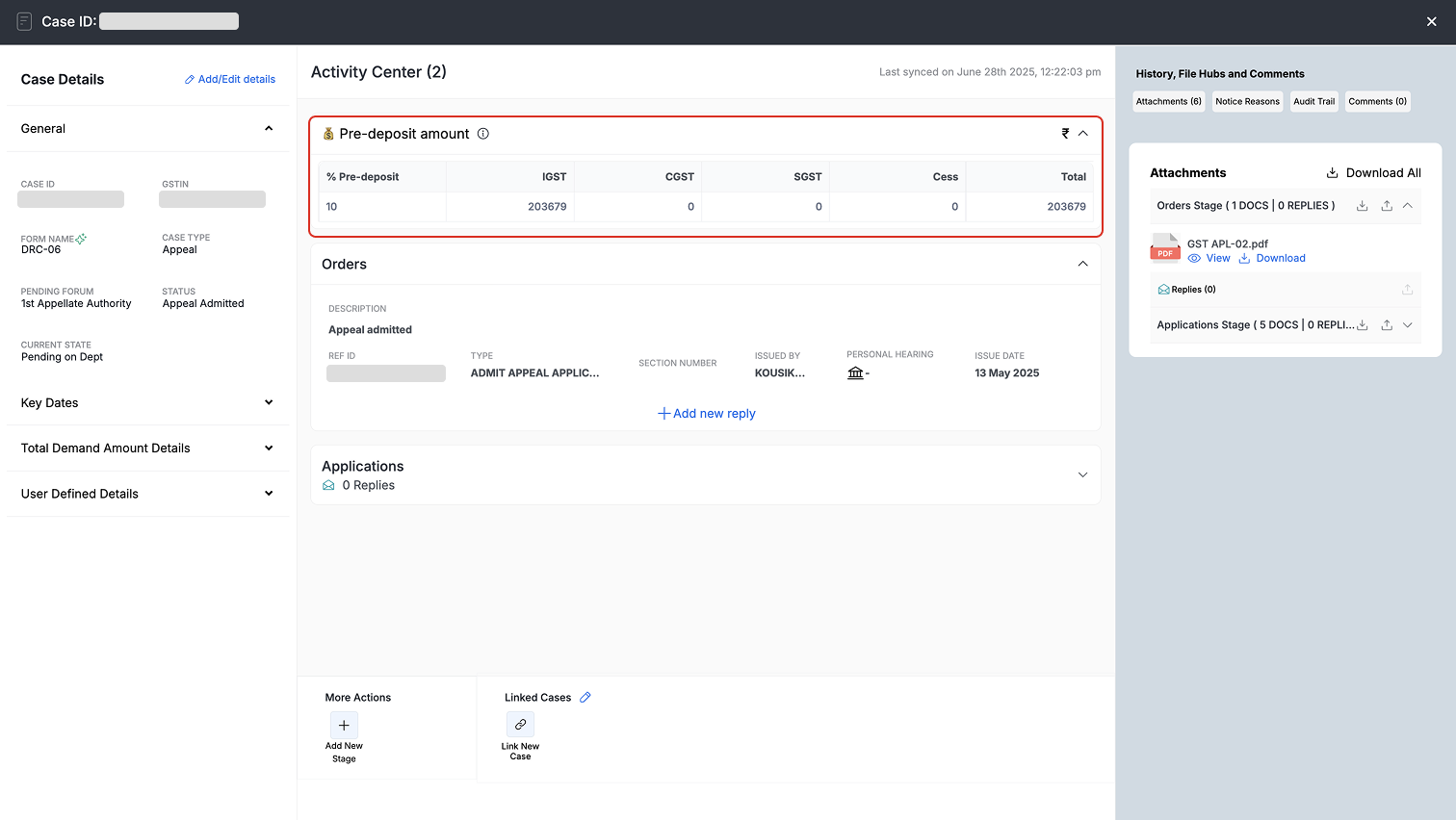Click the % Pre-deposit value 10
This screenshot has height=820, width=1456.
(331, 206)
